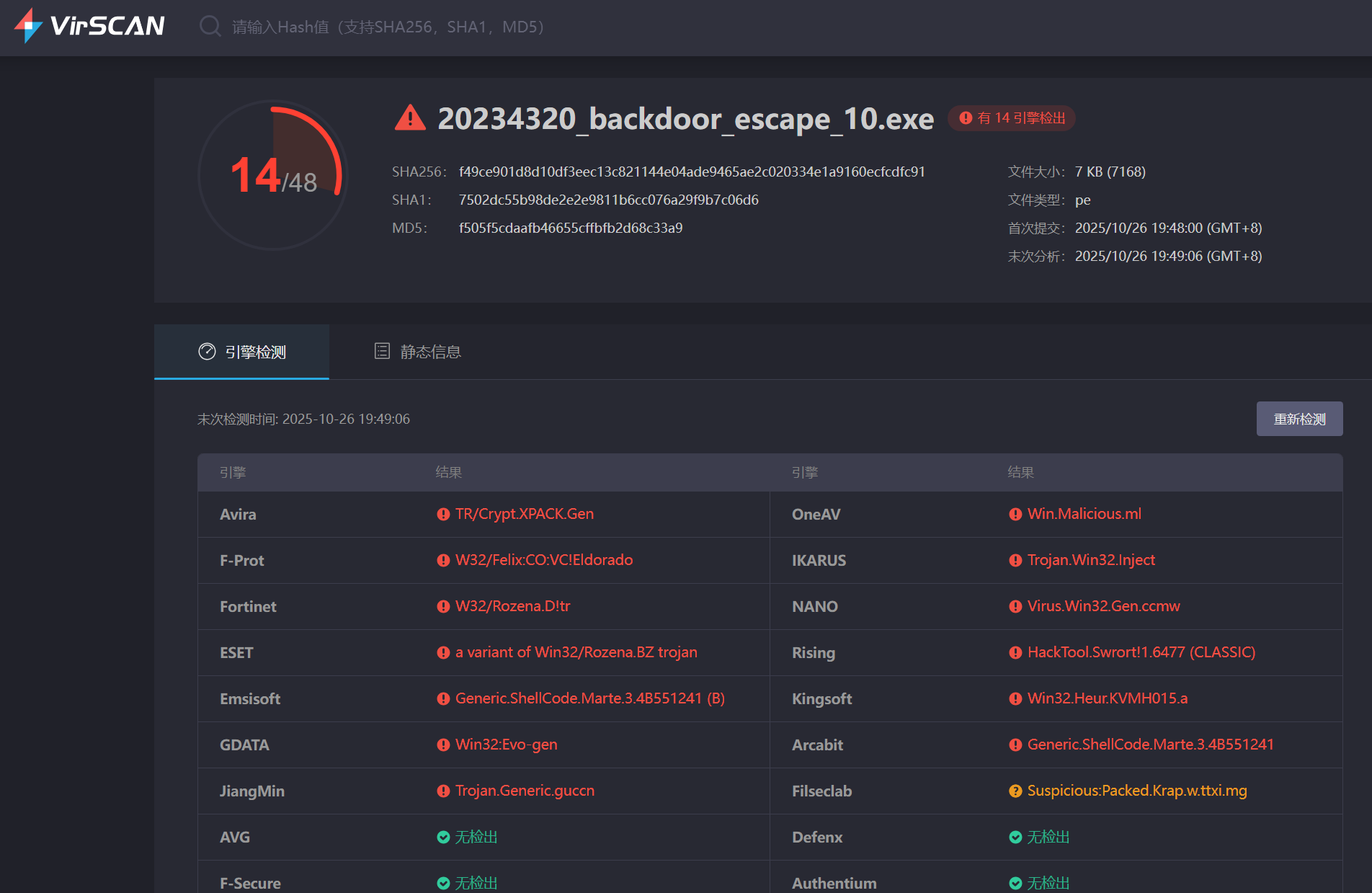This screenshot has width=1372, height=893.
Task: Click the 末次检测时间 timestamp line
Action: 303,419
